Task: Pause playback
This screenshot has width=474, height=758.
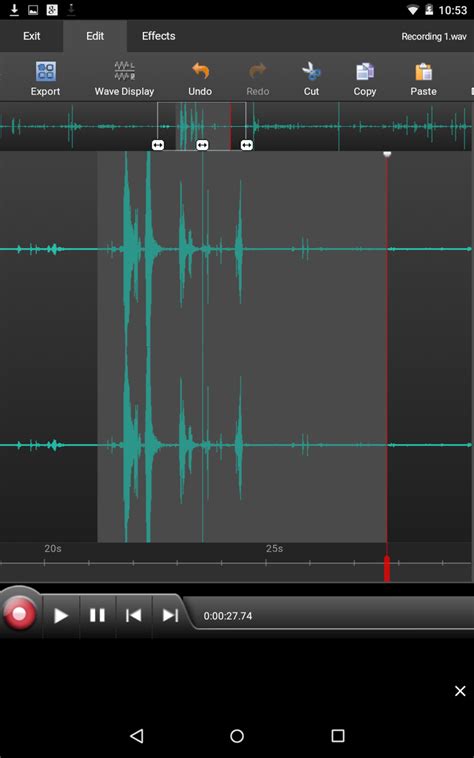Action: (x=97, y=615)
